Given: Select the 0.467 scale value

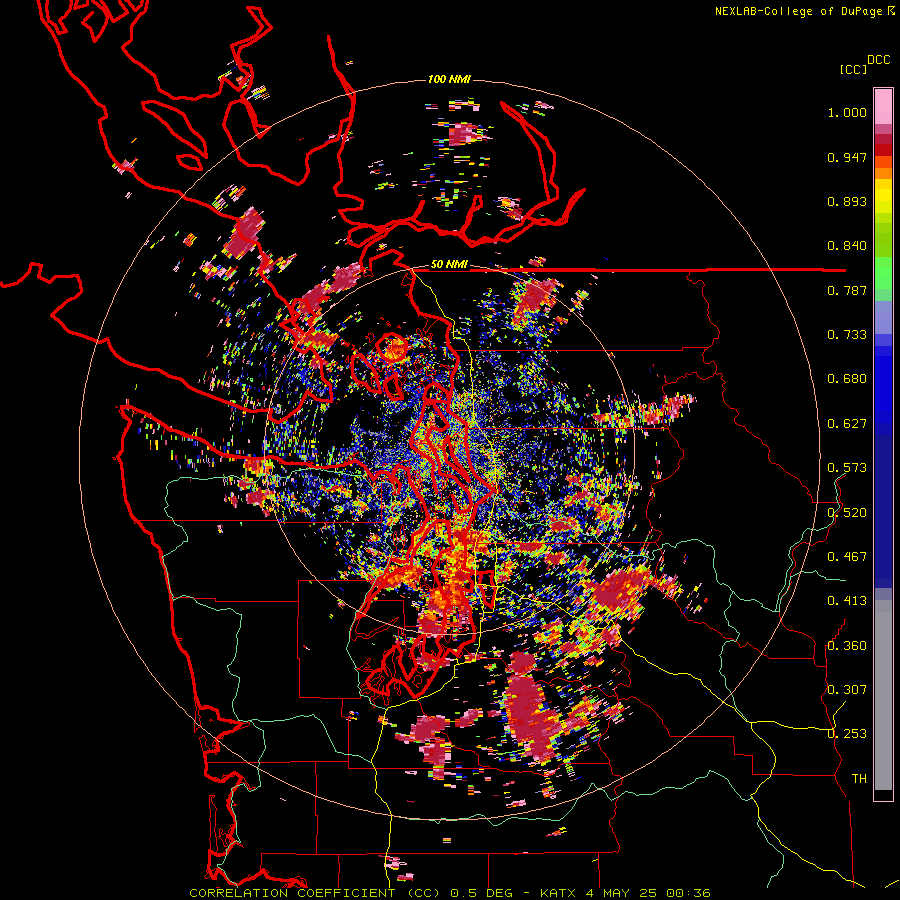Looking at the screenshot, I should [847, 557].
